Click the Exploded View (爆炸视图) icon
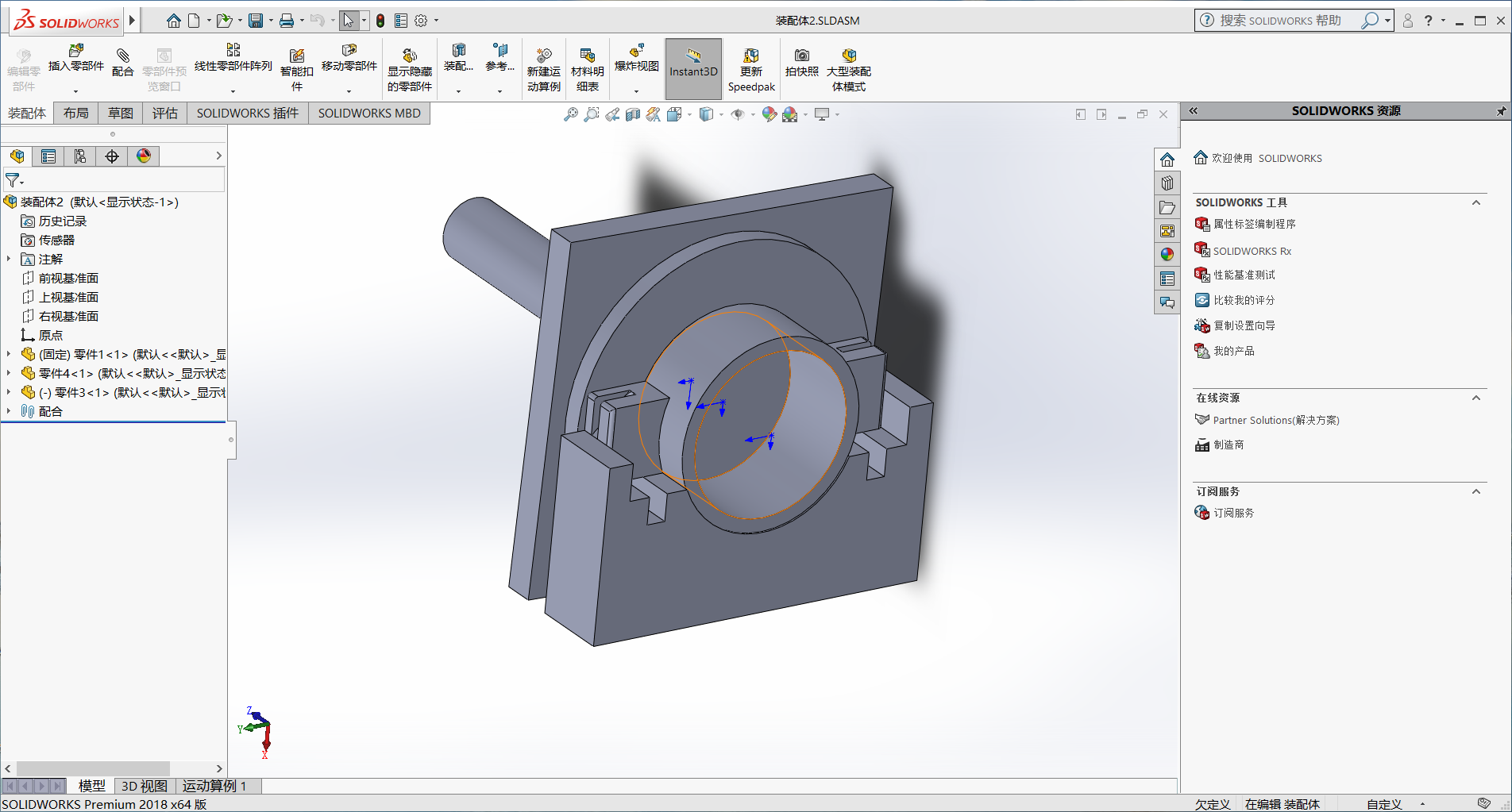The height and width of the screenshot is (812, 1512). pyautogui.click(x=636, y=52)
